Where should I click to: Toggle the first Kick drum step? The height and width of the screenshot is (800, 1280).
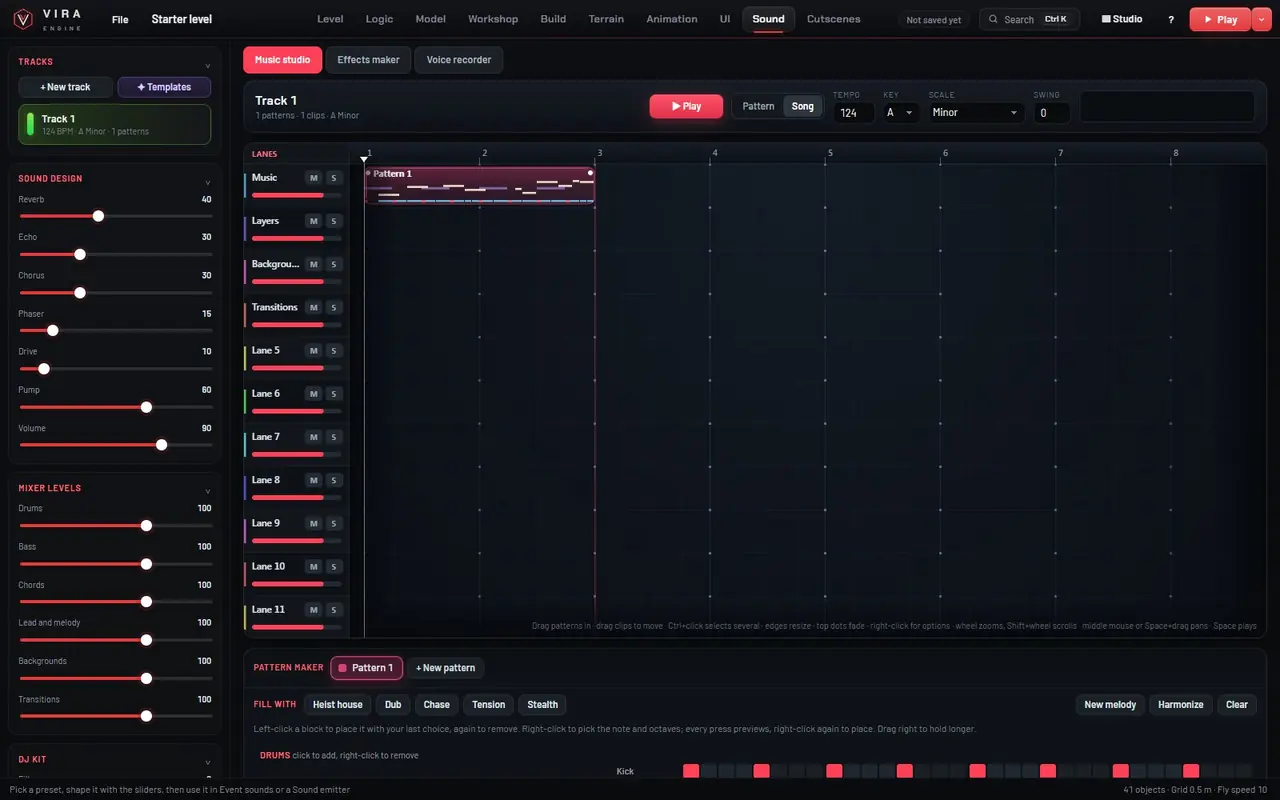(x=691, y=771)
